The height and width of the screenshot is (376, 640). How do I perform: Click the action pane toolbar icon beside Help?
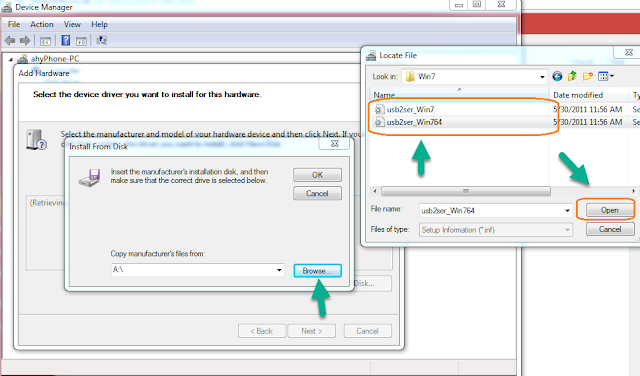tap(82, 41)
